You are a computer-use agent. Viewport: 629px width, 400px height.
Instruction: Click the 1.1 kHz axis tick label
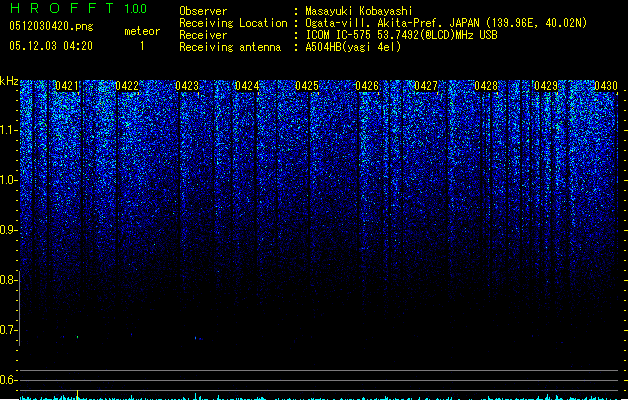[x=8, y=130]
